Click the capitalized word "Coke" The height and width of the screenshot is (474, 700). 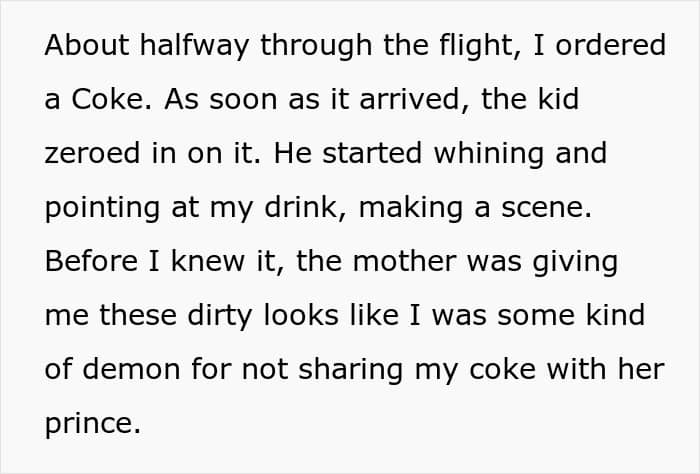point(108,99)
